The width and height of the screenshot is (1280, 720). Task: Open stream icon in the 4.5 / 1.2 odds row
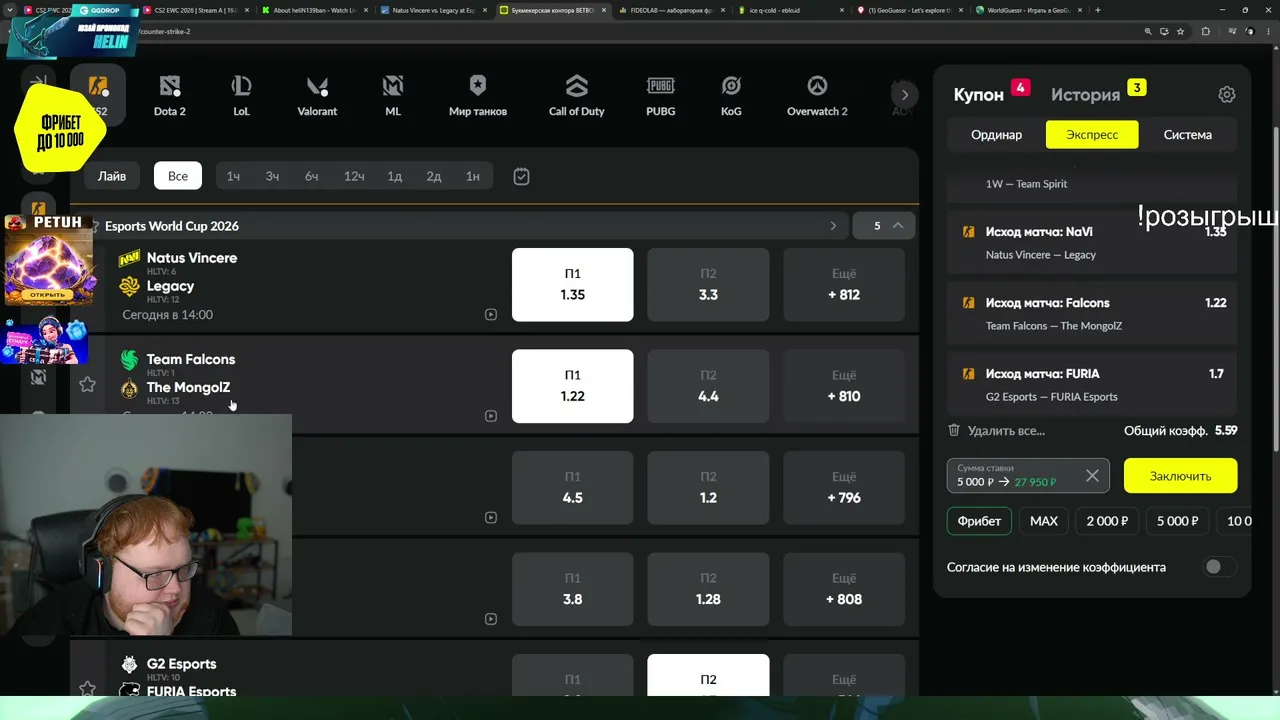click(x=490, y=518)
